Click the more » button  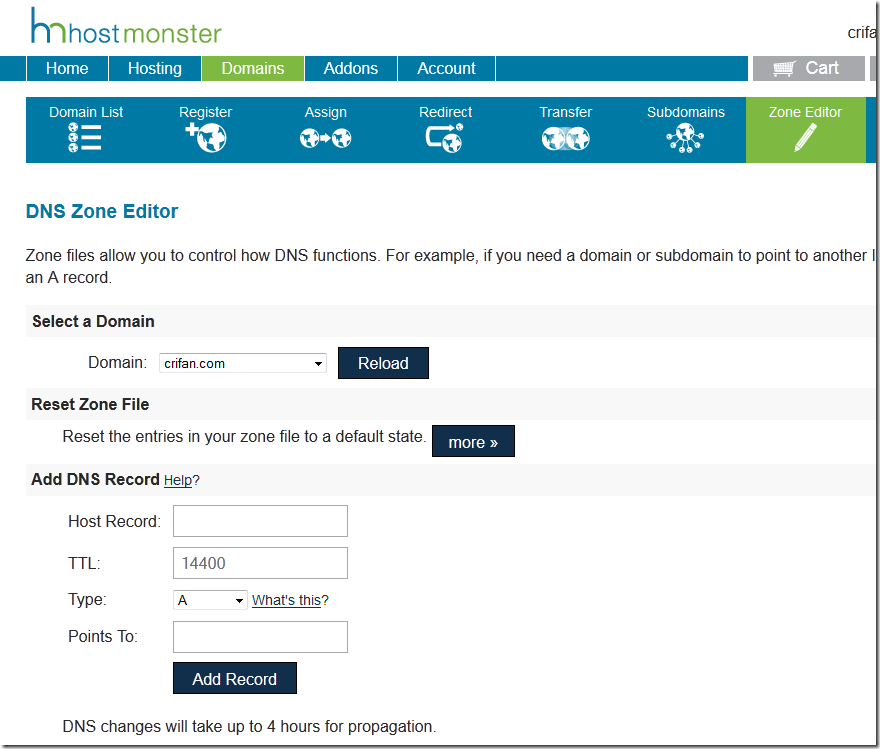[x=473, y=442]
